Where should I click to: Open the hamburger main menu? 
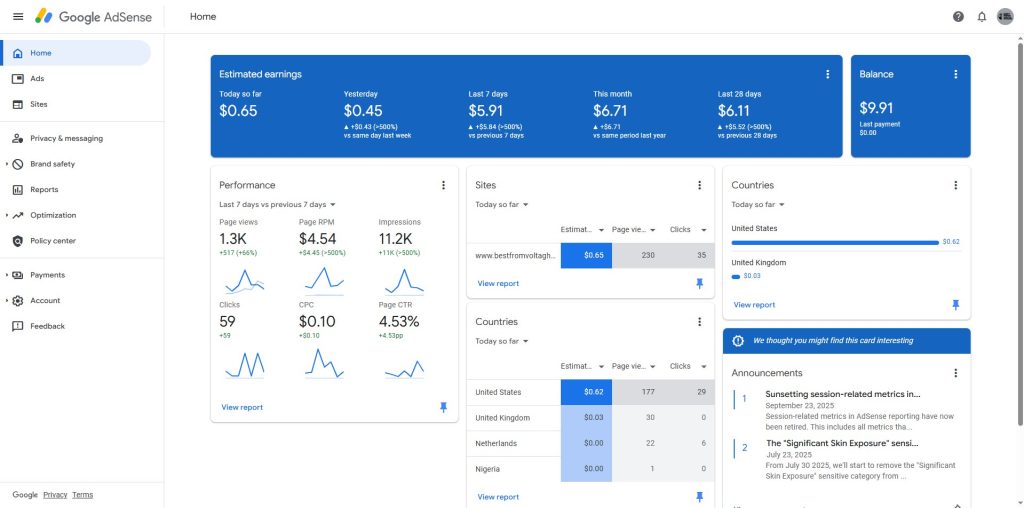pos(17,17)
